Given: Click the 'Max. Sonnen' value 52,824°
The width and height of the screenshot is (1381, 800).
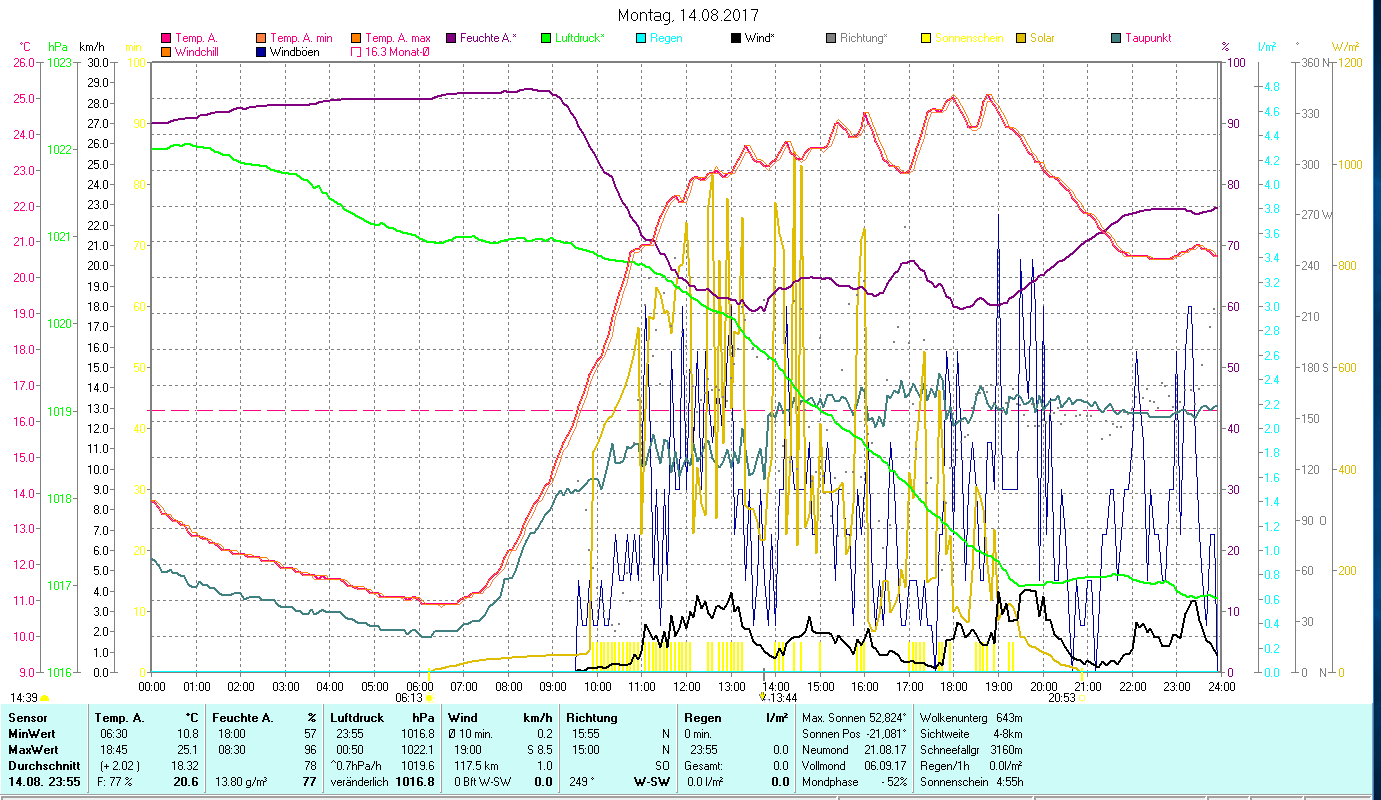Looking at the screenshot, I should click(x=887, y=718).
